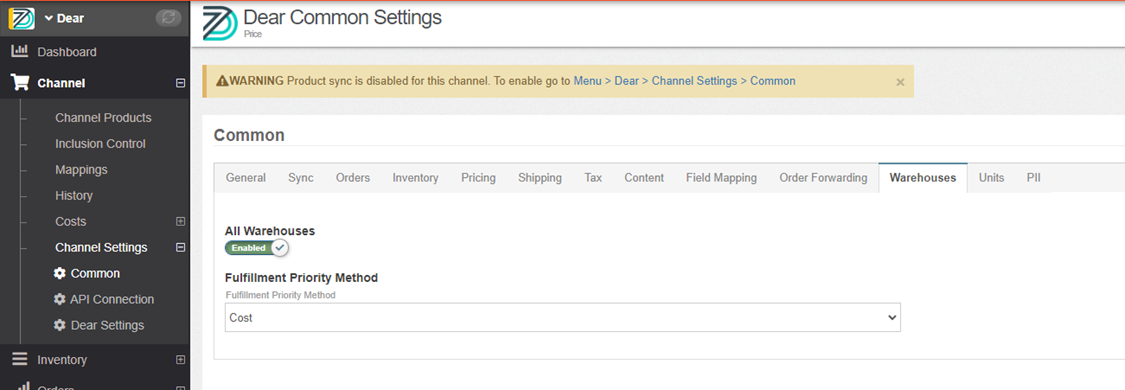Switch to the Units tab

point(992,178)
